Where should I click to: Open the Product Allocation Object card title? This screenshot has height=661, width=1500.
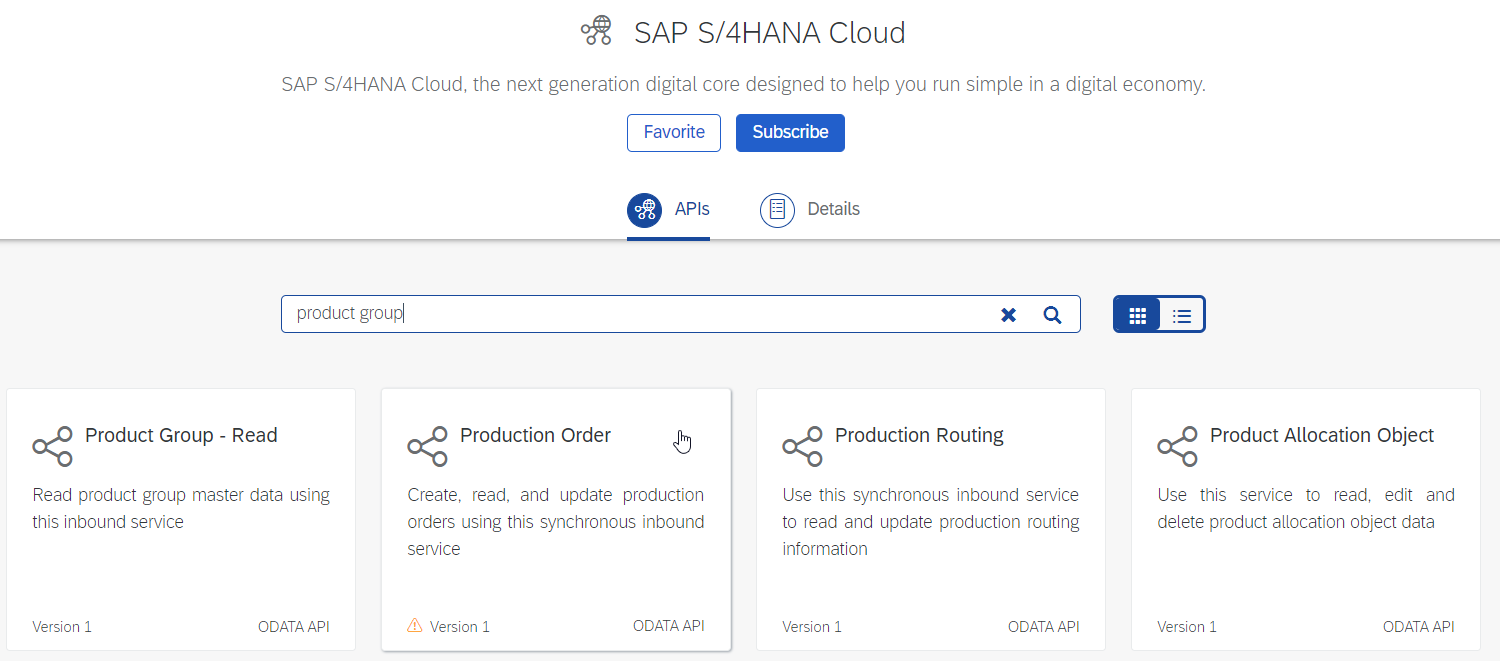point(1321,436)
